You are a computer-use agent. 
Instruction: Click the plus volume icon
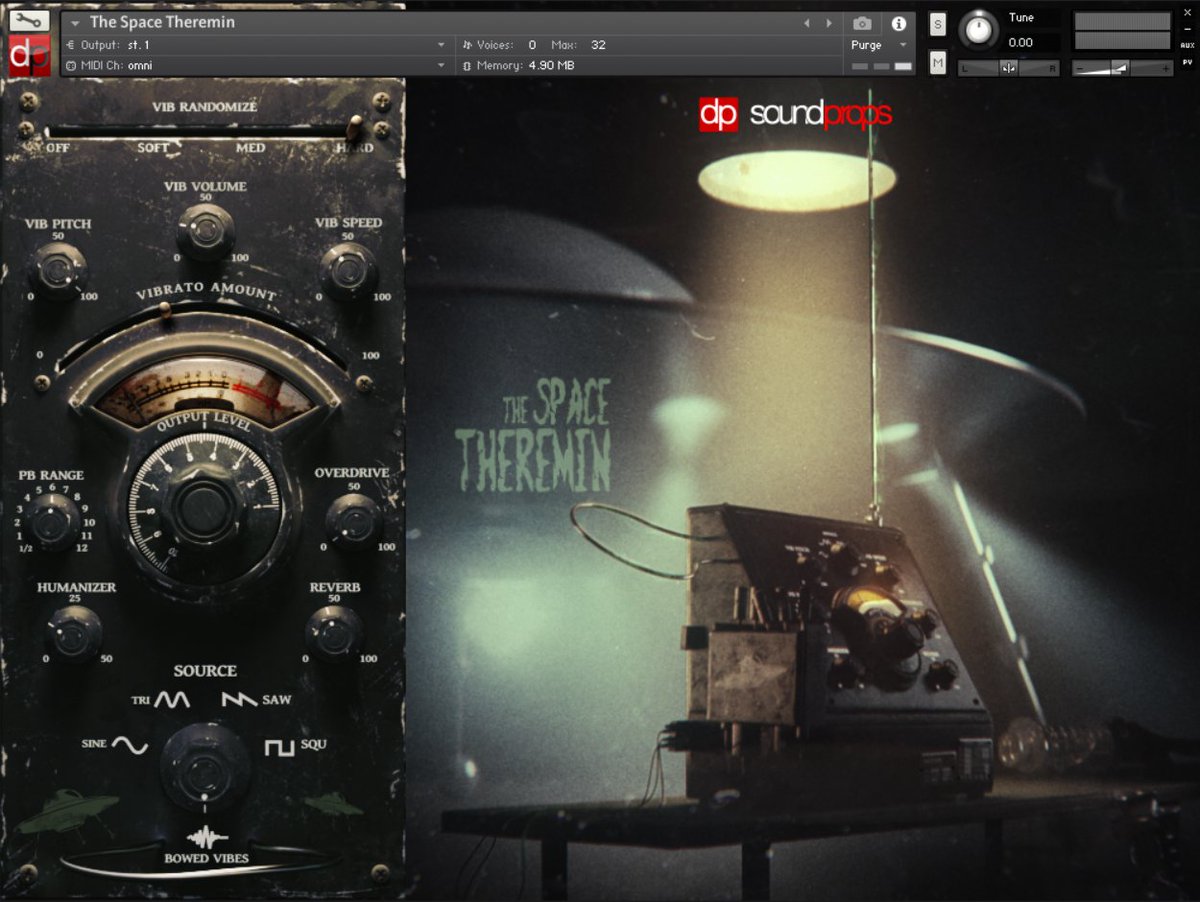point(1166,68)
